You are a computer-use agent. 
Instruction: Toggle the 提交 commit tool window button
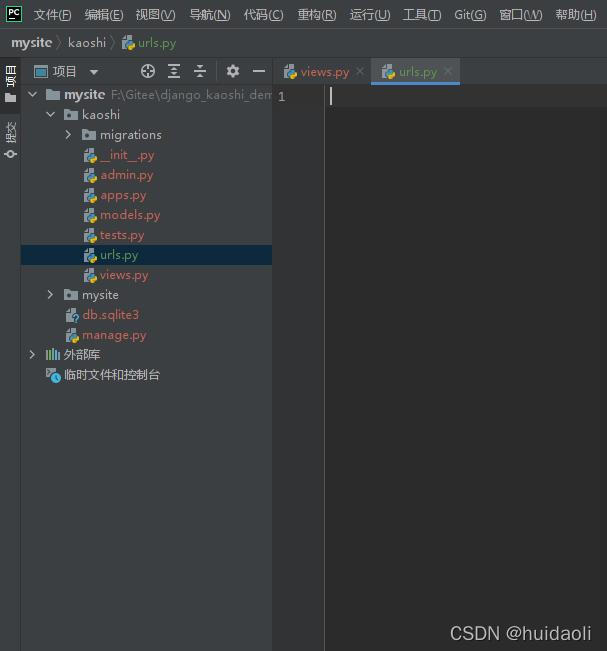click(10, 140)
